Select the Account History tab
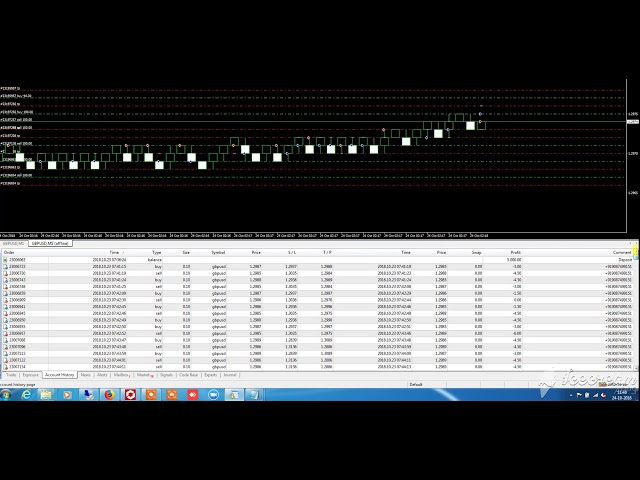This screenshot has height=480, width=640. pyautogui.click(x=60, y=375)
